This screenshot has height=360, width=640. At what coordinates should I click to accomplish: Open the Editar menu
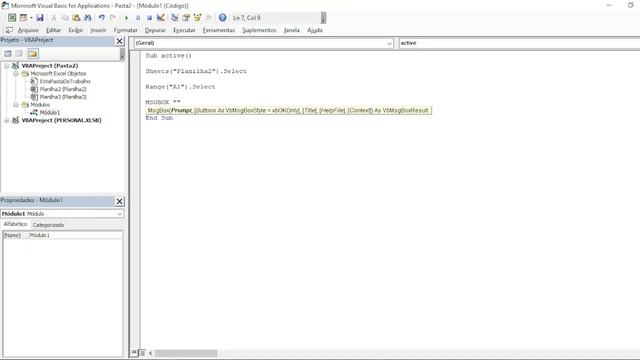(x=53, y=30)
